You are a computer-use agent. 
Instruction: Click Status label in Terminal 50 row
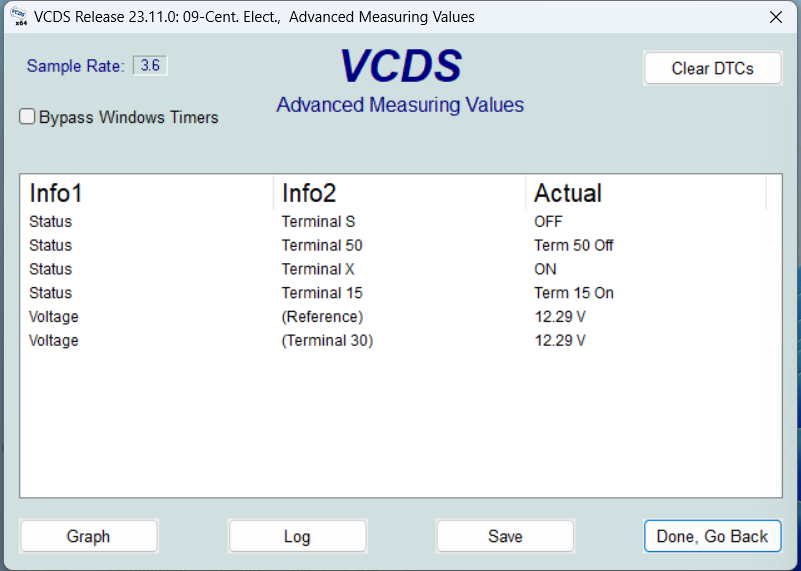(51, 246)
